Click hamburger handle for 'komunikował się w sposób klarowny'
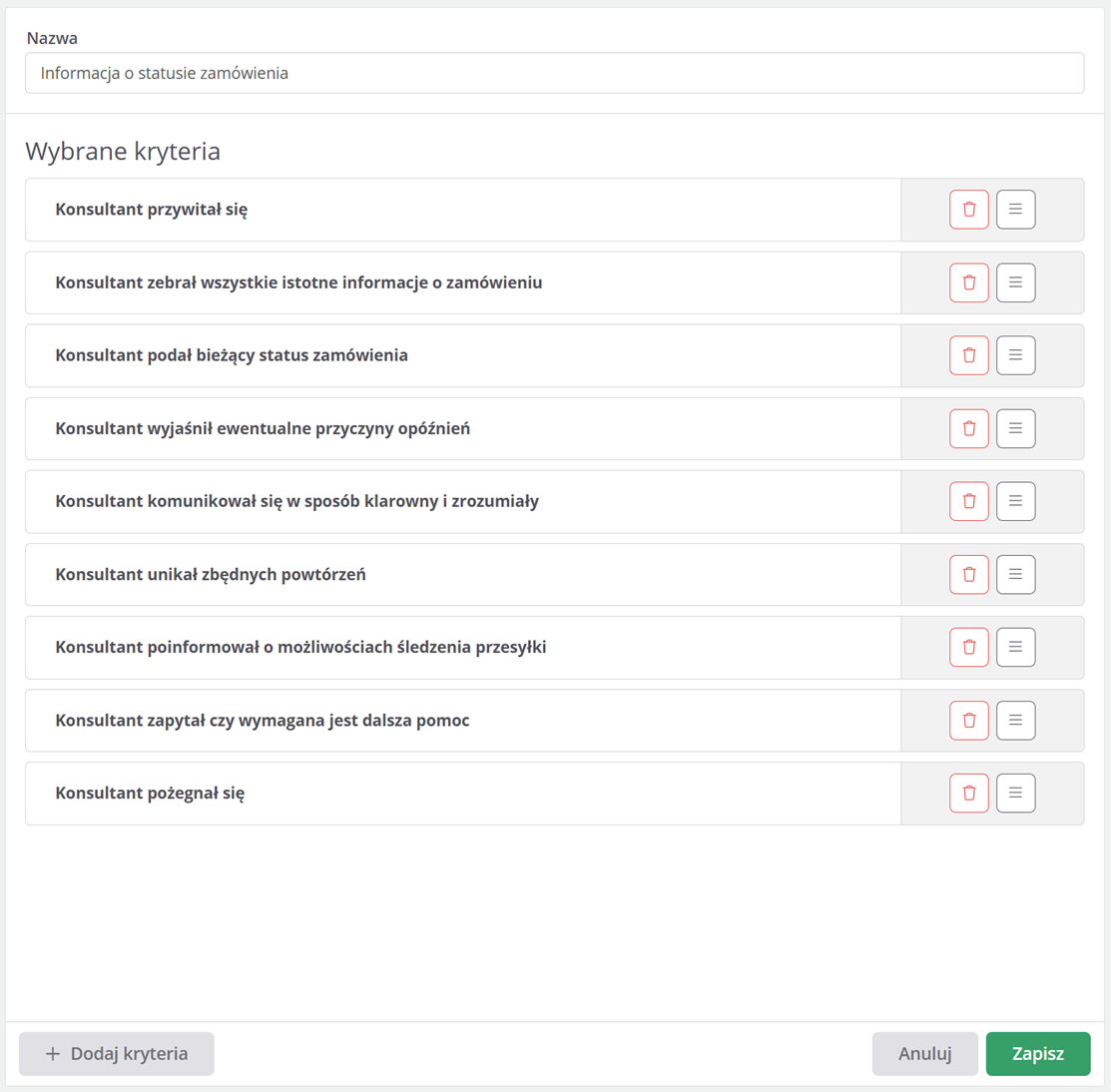1111x1092 pixels. [1015, 501]
